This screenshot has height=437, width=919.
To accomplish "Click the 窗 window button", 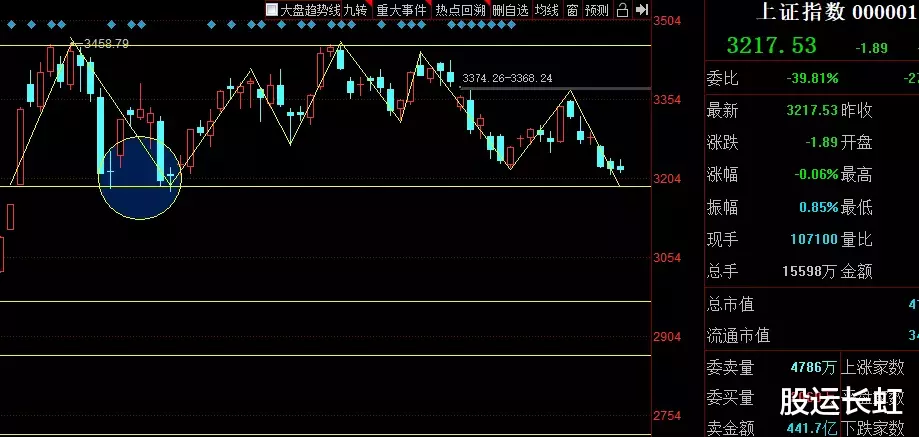I will [572, 10].
